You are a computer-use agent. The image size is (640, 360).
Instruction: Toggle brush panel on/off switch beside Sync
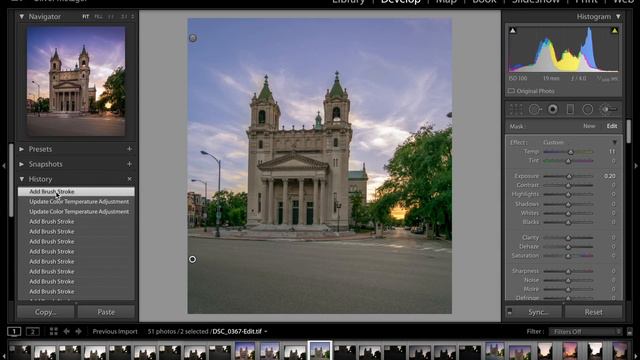(509, 312)
